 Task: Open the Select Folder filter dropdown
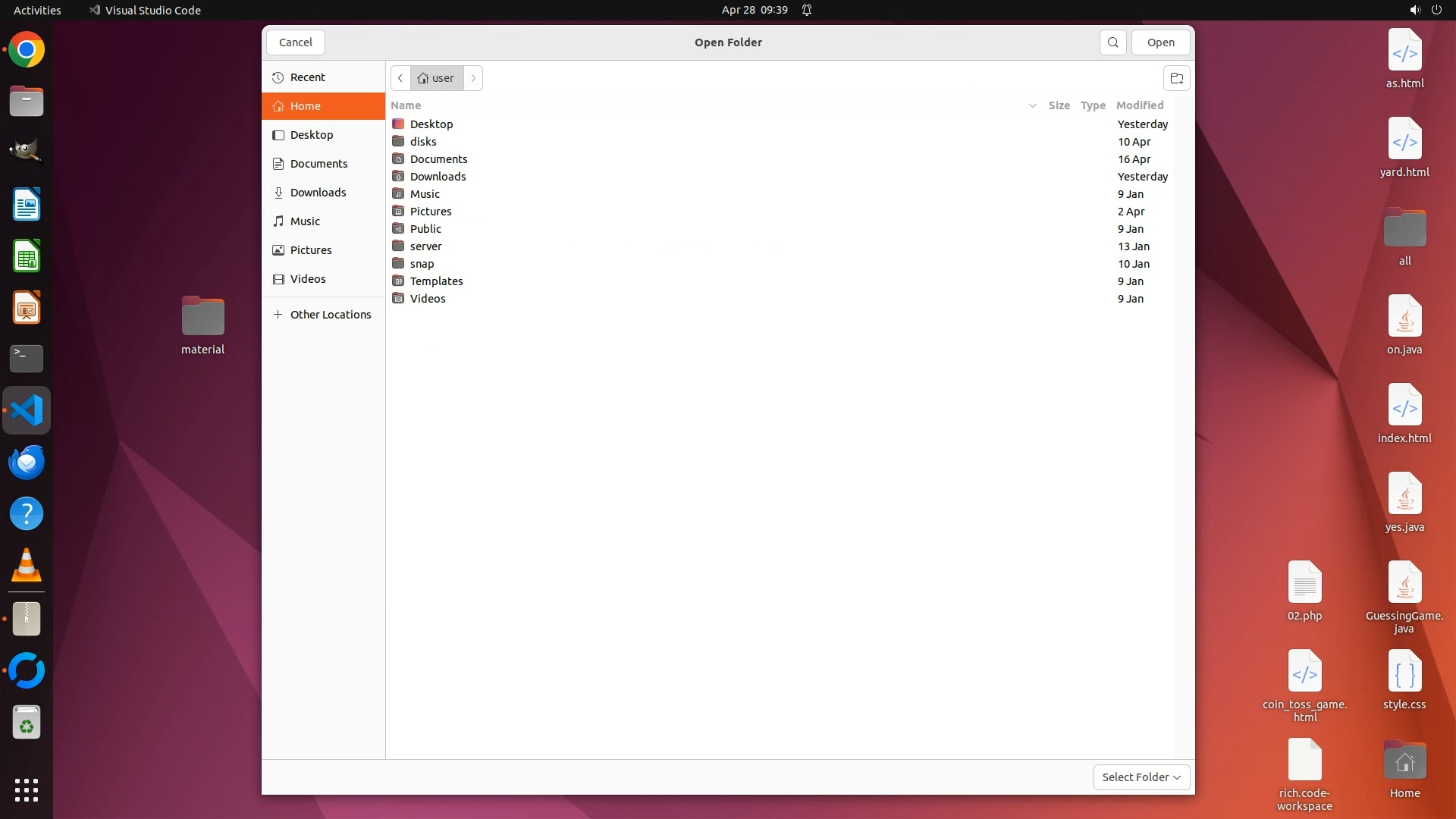[1141, 777]
